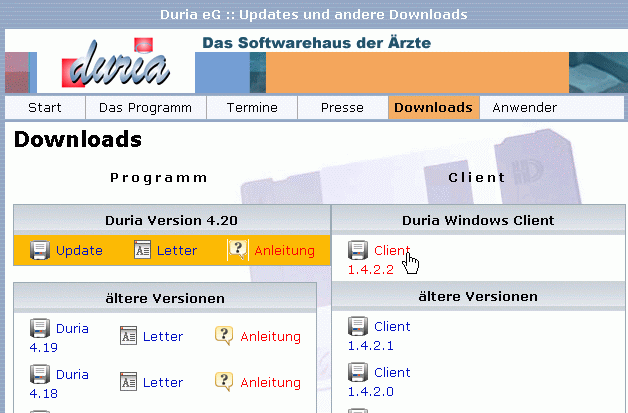The height and width of the screenshot is (413, 628).
Task: Click the download icon beside Duria 4.19
Action: [x=40, y=328]
